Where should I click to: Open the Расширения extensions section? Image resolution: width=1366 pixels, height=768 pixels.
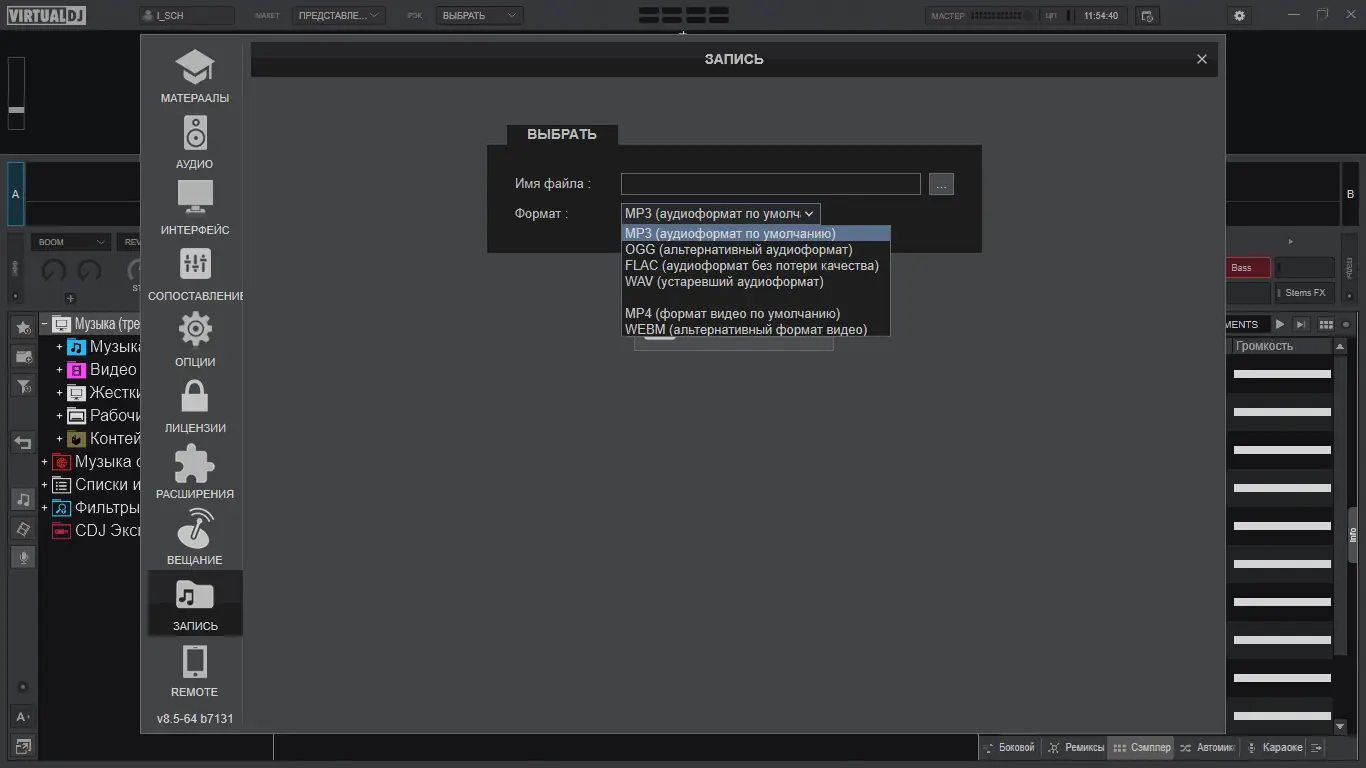tap(195, 473)
